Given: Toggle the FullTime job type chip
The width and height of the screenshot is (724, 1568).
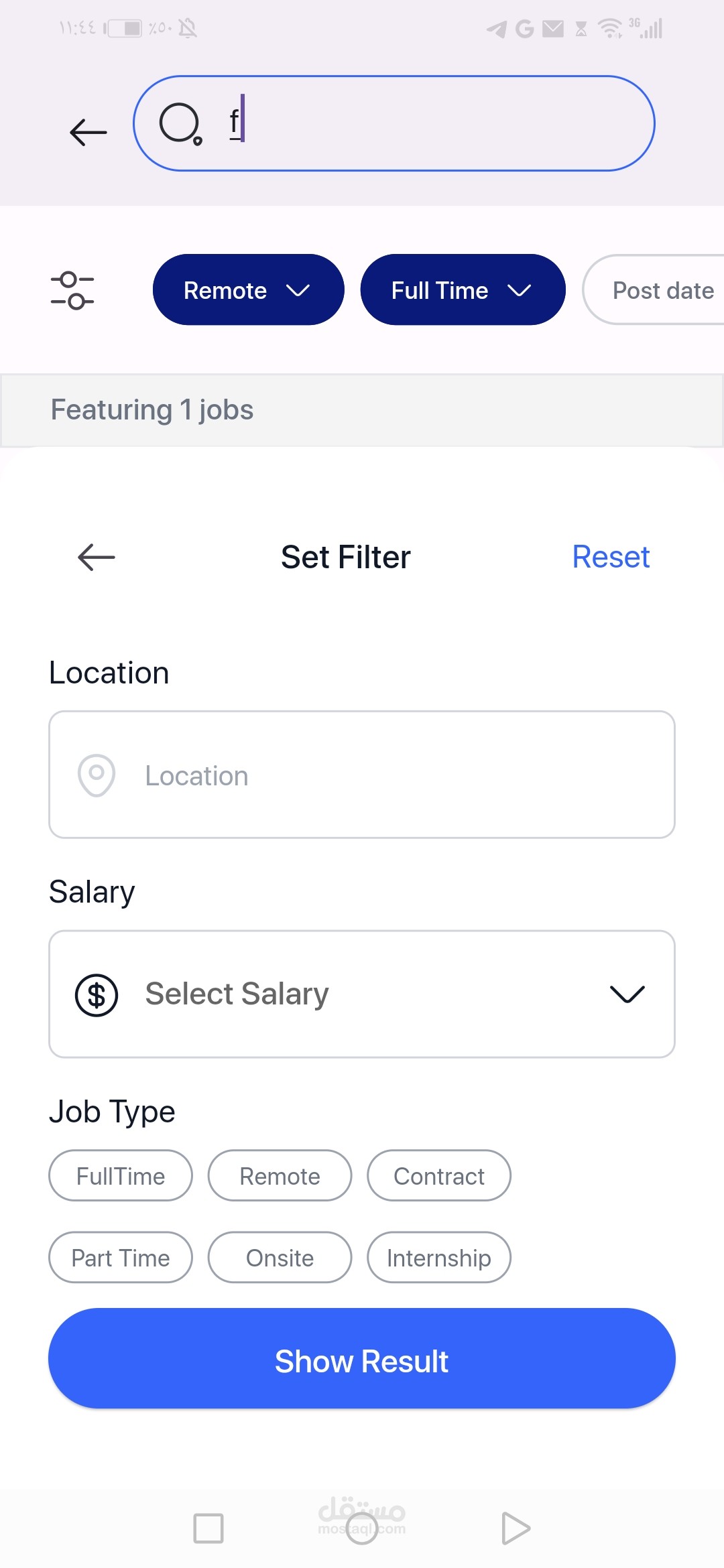Looking at the screenshot, I should pos(121,1176).
